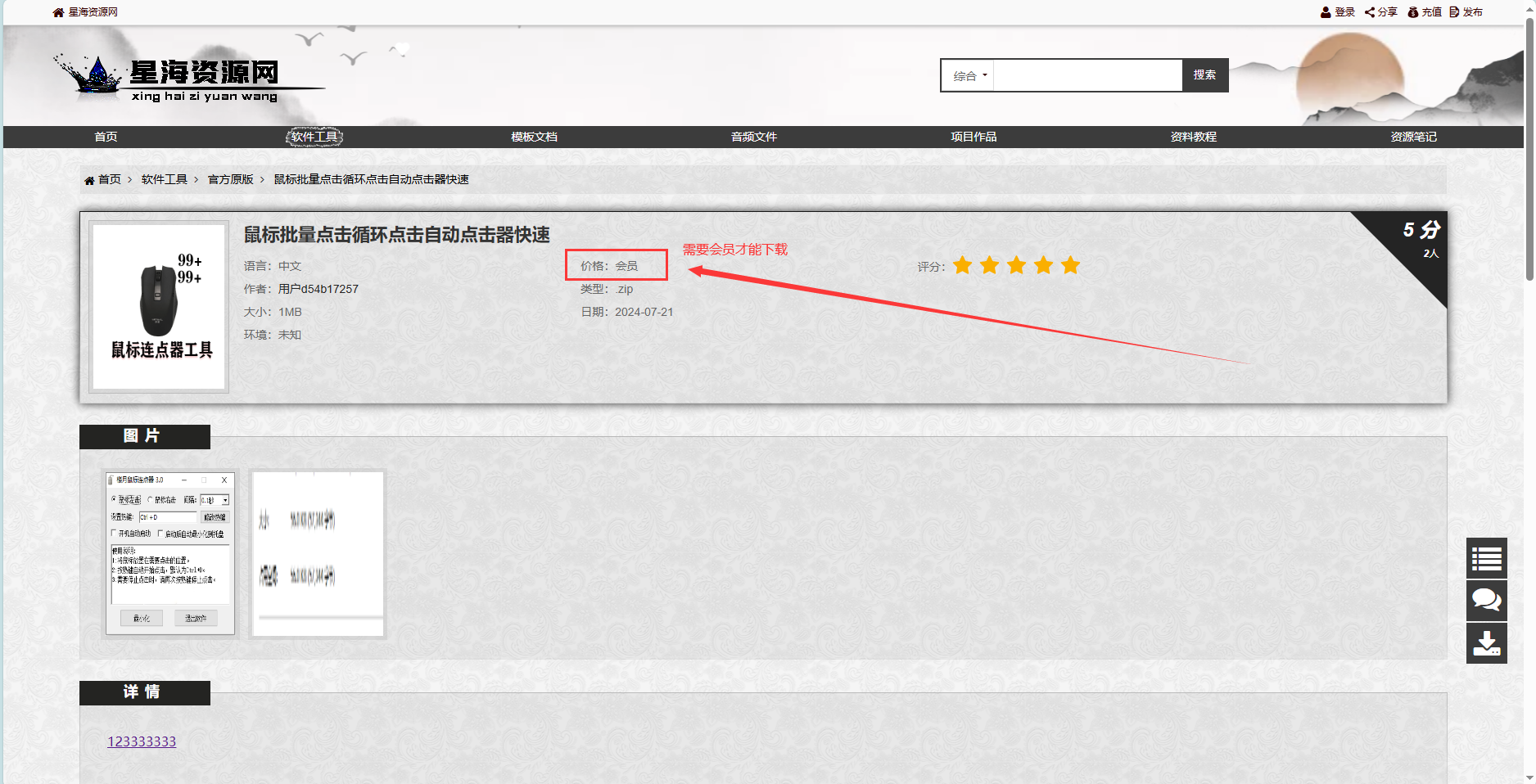Open the recharge money bag icon

coord(1413,12)
